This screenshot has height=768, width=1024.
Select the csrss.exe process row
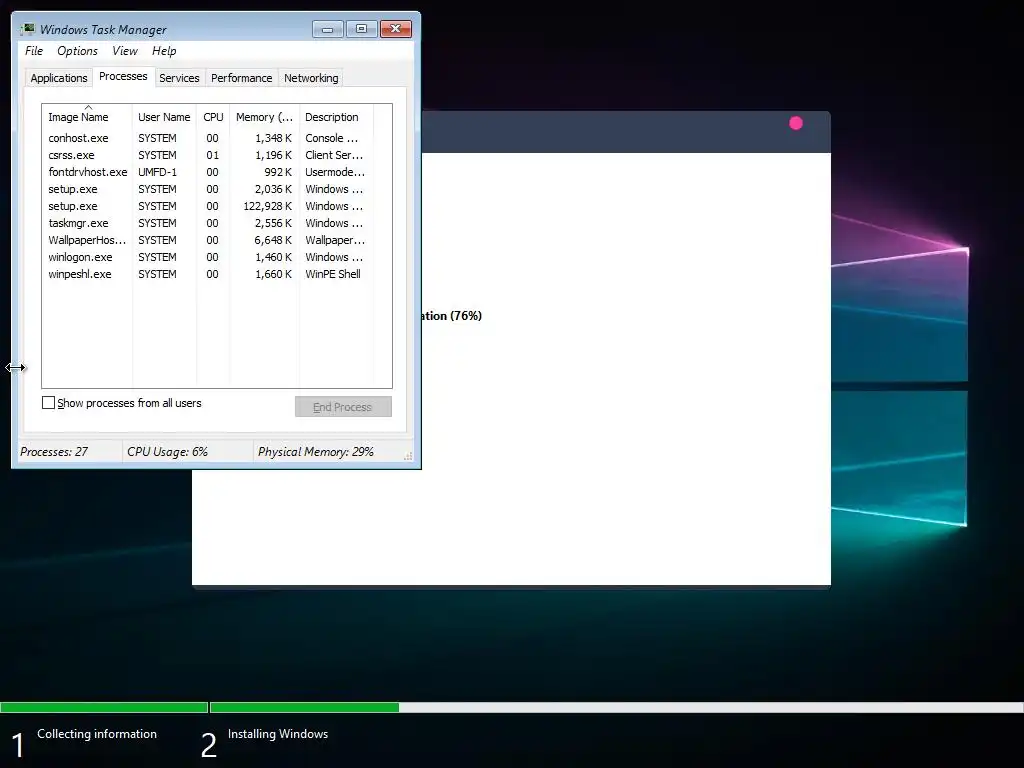pyautogui.click(x=208, y=155)
